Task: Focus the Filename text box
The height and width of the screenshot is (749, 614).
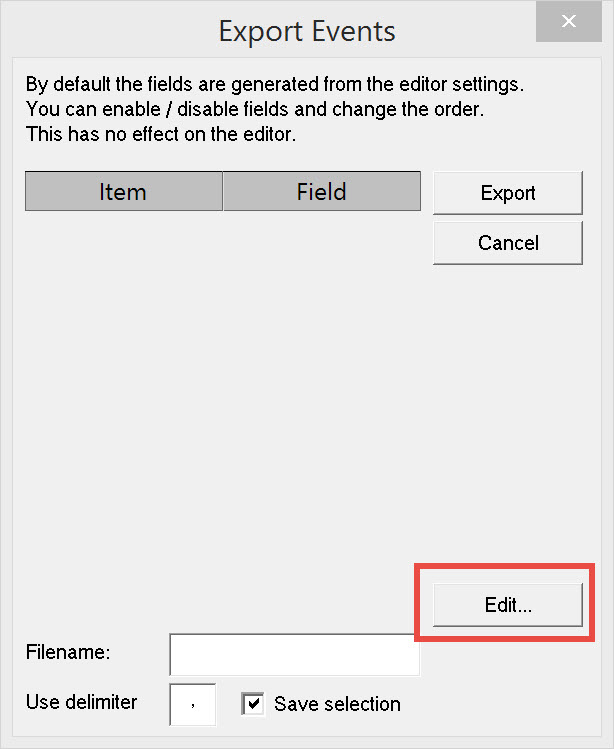Action: click(x=294, y=655)
